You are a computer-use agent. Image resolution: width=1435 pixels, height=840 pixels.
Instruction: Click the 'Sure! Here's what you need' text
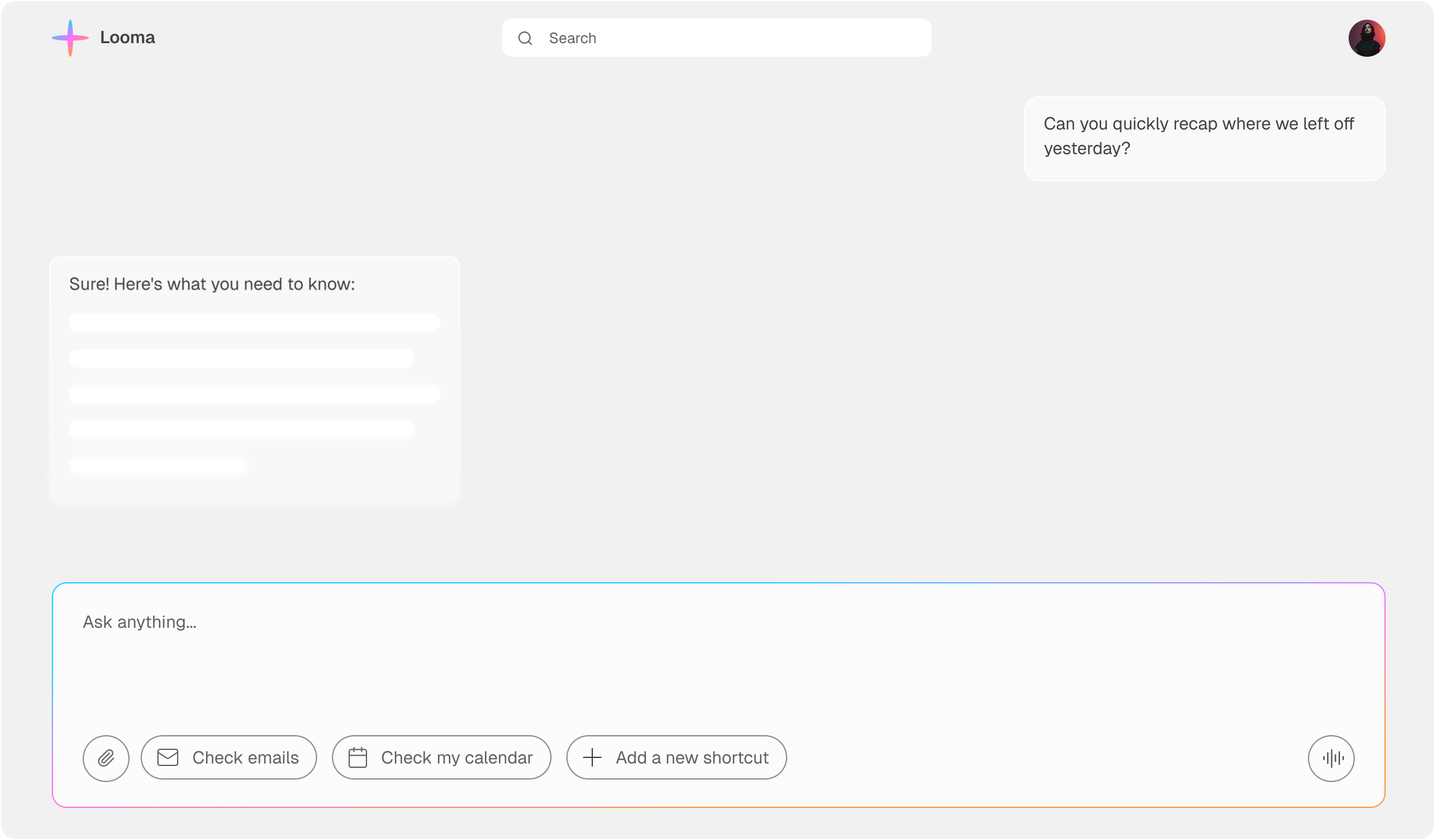(x=212, y=284)
